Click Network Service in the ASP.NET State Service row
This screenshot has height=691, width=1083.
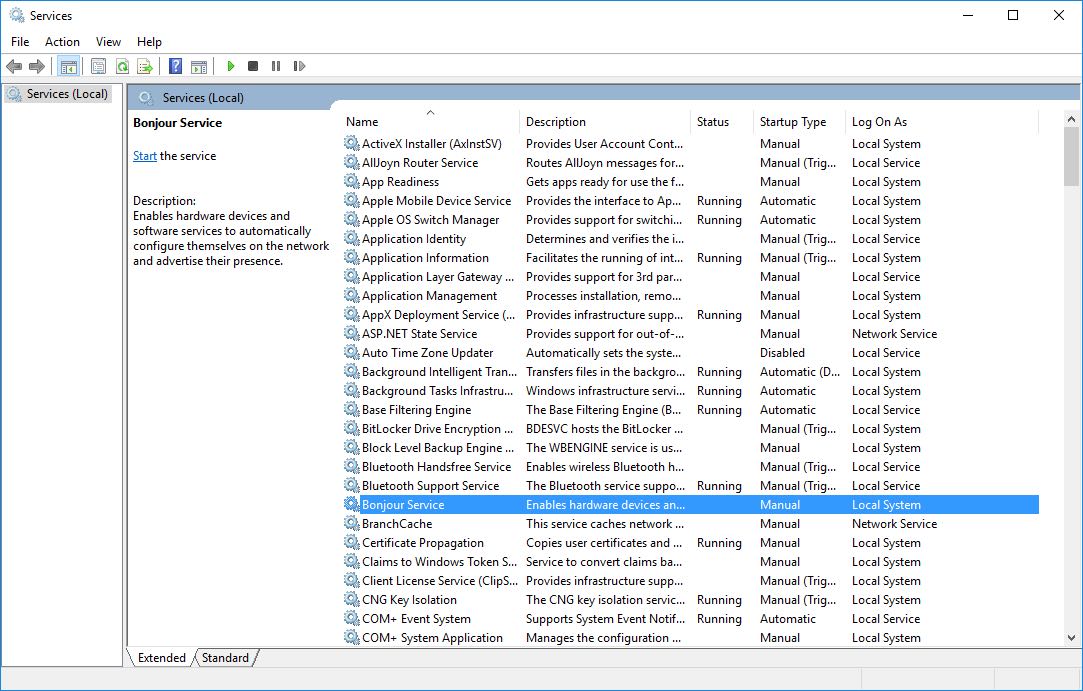pyautogui.click(x=894, y=334)
